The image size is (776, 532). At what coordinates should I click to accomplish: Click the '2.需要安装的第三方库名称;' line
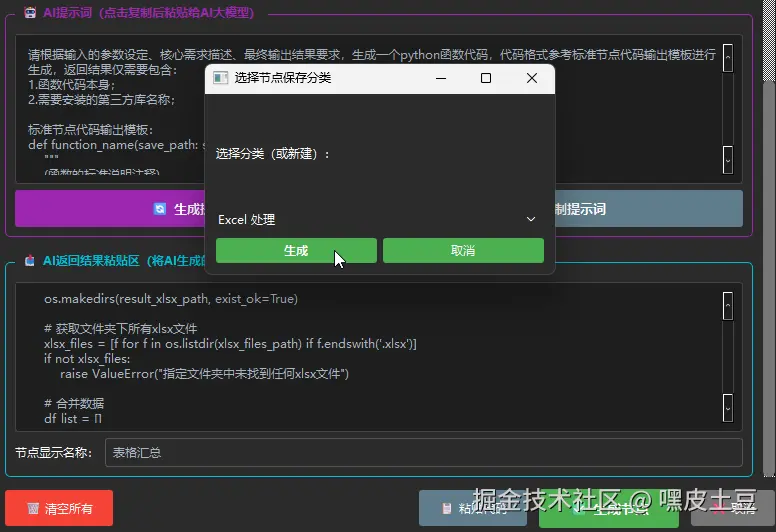[102, 99]
